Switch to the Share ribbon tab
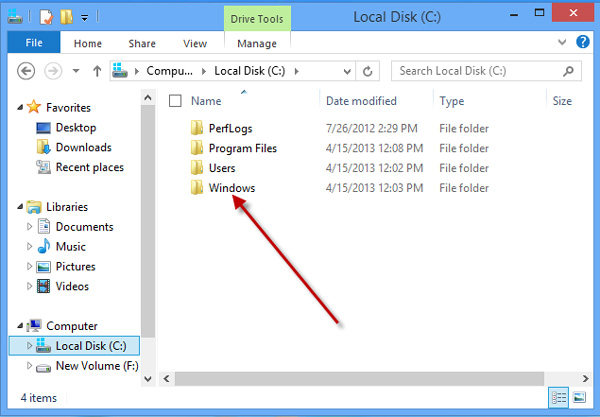 [x=142, y=43]
